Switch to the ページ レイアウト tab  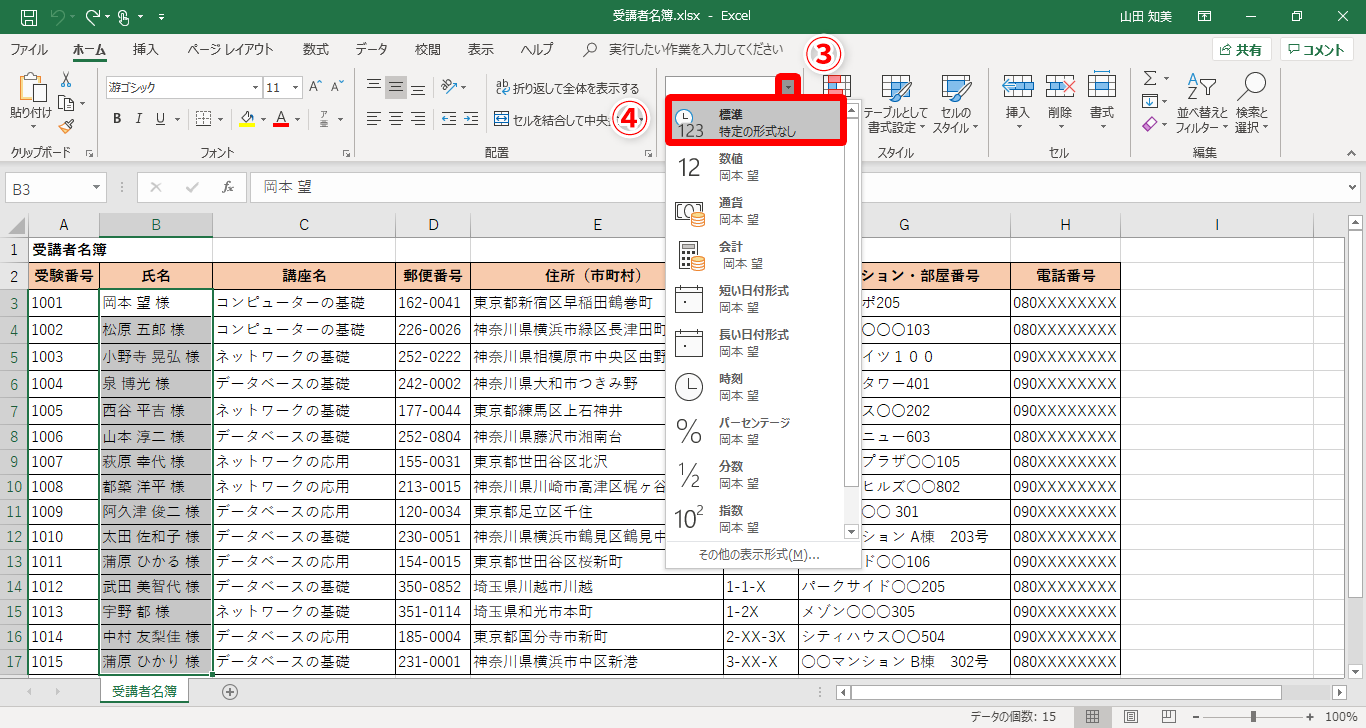230,49
